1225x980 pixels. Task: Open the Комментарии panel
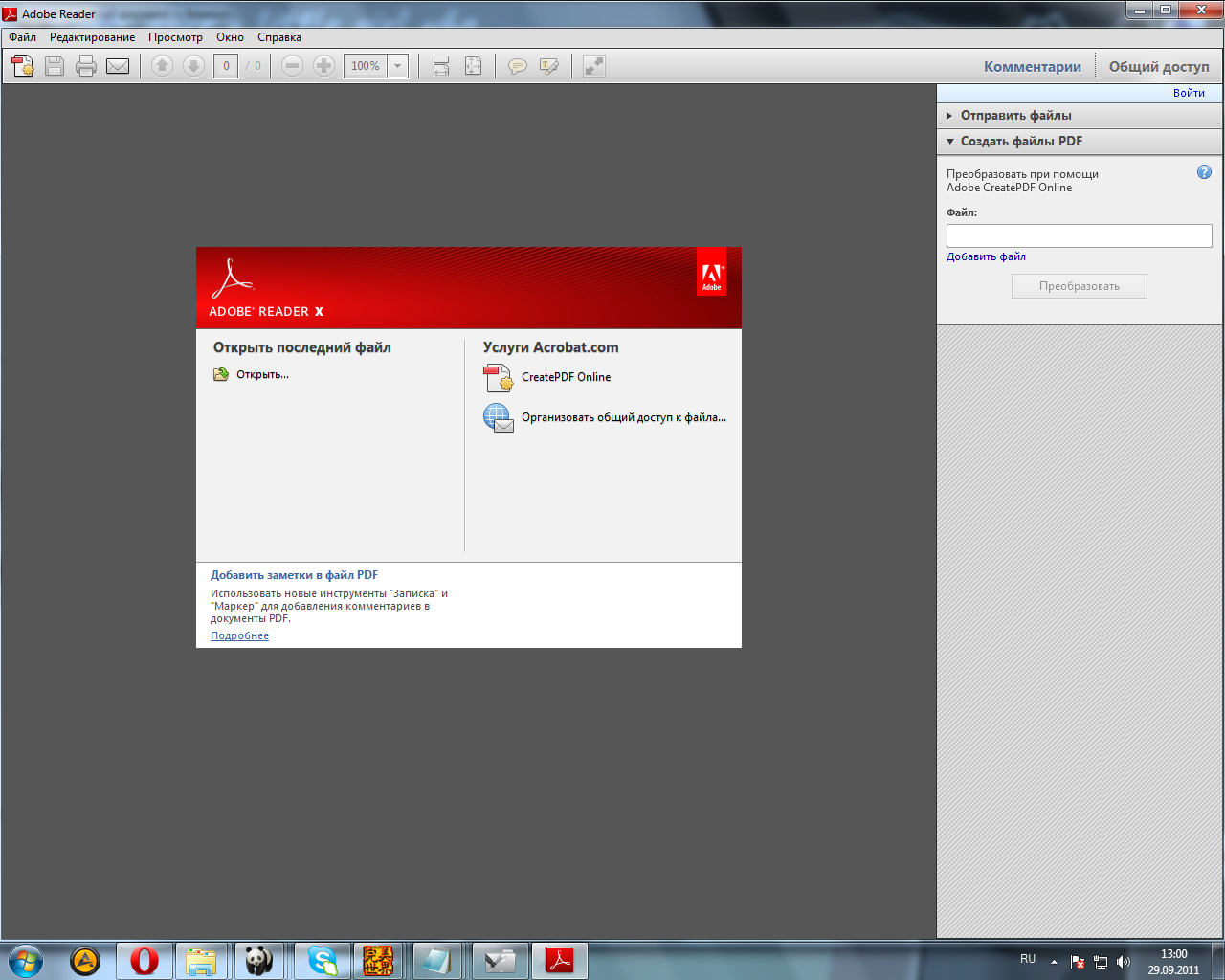pos(1033,66)
